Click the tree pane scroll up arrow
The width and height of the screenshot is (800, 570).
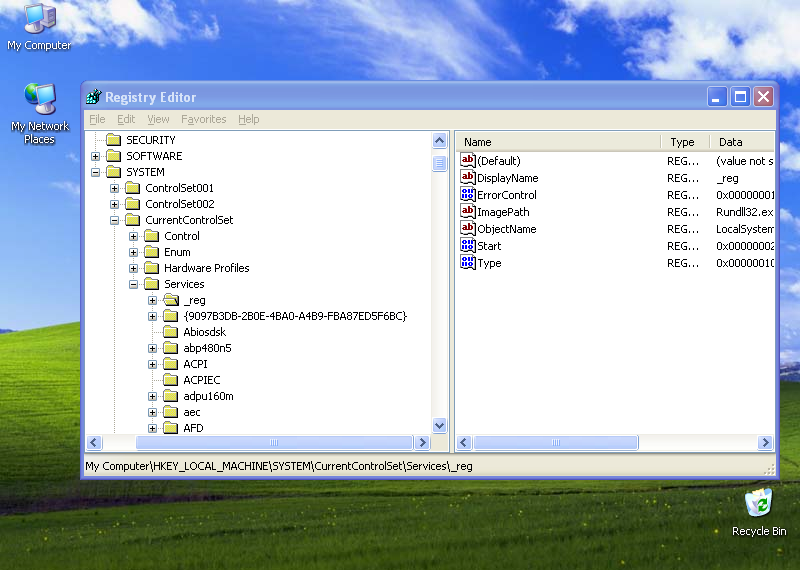(439, 140)
